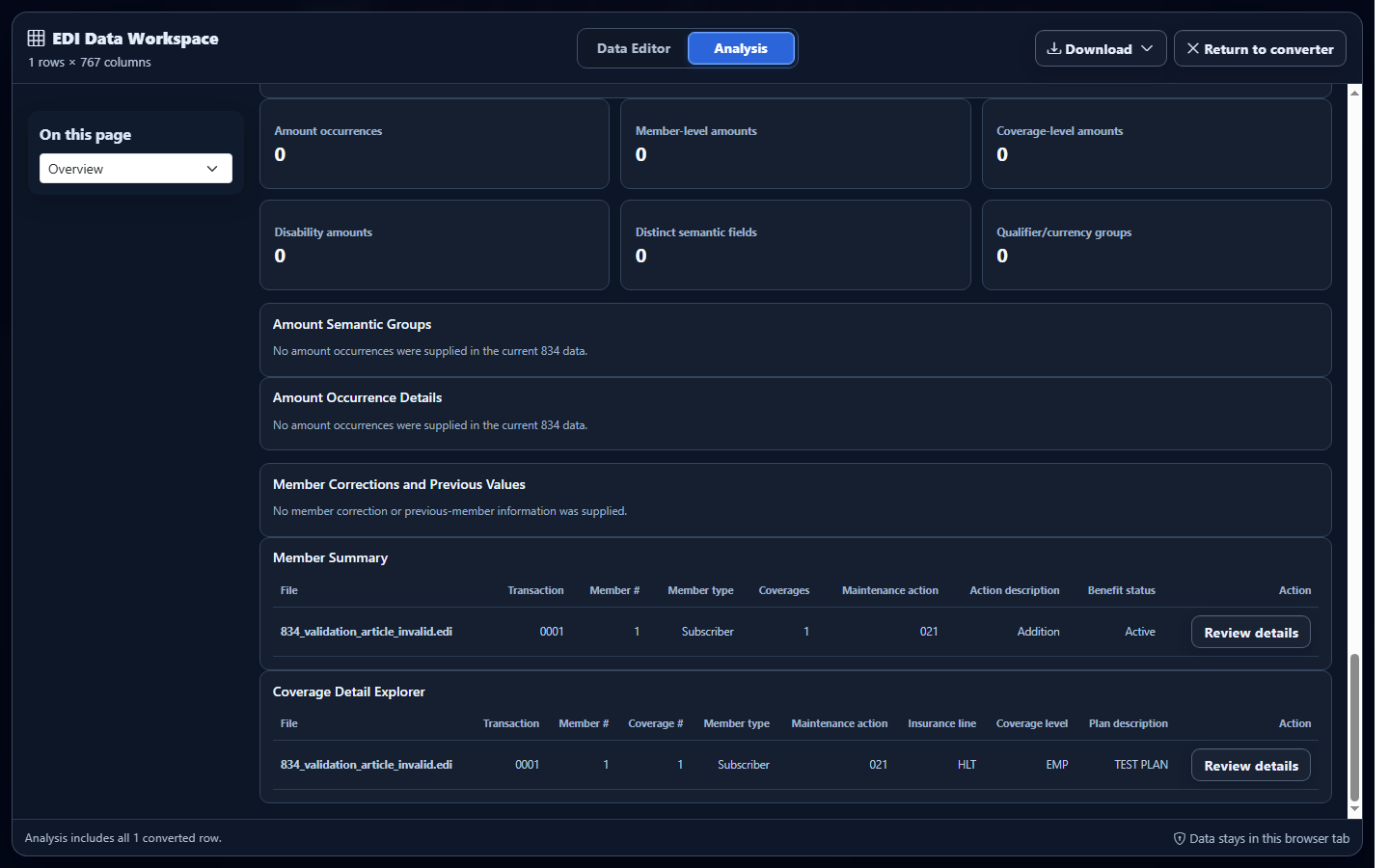
Task: Click the HLT insurance line cell
Action: tap(967, 765)
